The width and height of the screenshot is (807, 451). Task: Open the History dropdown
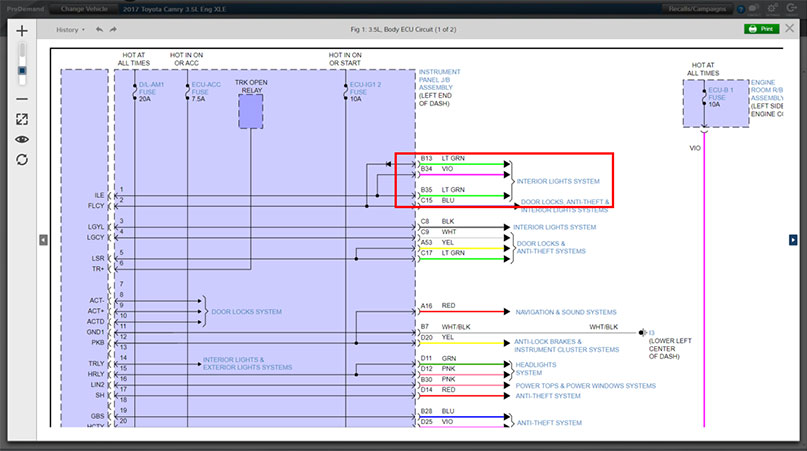tap(70, 30)
